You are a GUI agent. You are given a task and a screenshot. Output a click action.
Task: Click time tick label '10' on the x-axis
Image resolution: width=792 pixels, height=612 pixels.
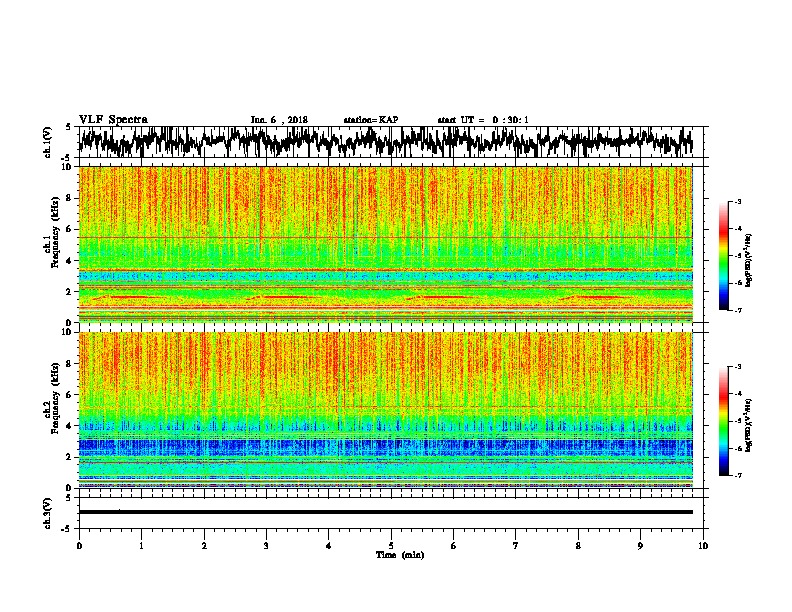coord(703,546)
